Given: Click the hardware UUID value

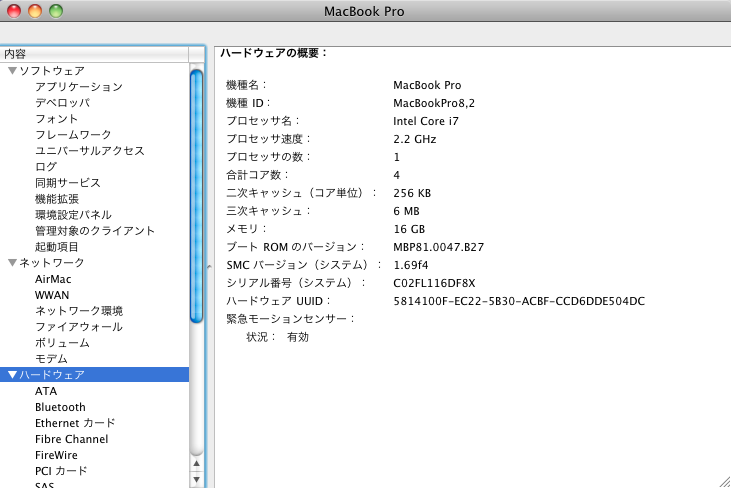Looking at the screenshot, I should point(519,301).
